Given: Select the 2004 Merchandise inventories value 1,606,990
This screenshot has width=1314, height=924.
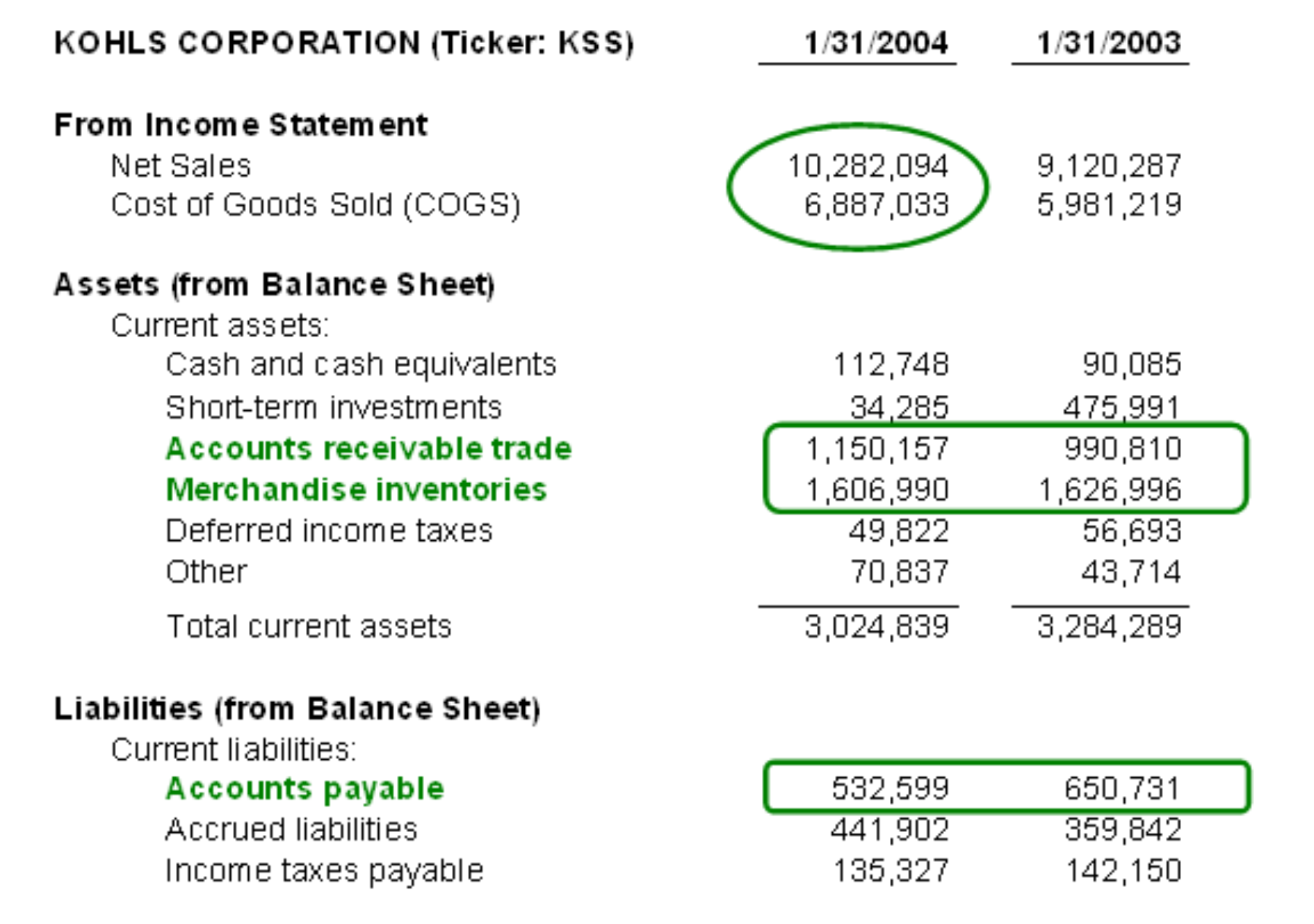Looking at the screenshot, I should click(876, 490).
